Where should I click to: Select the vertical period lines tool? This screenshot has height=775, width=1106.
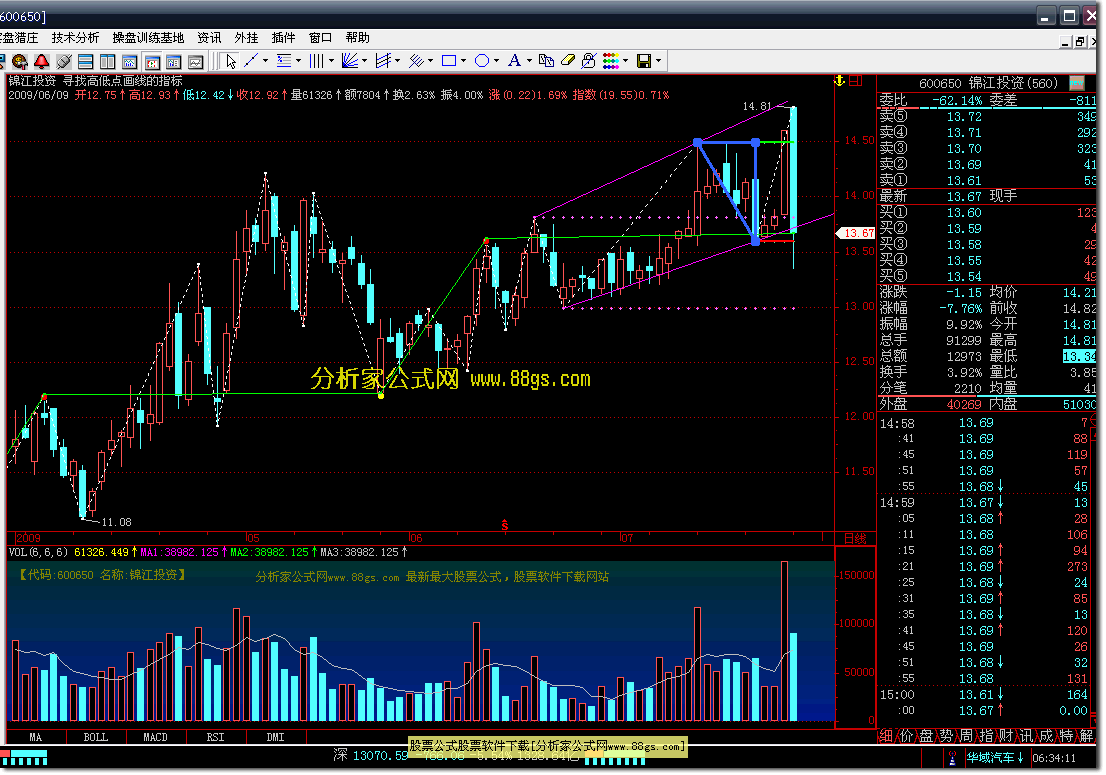point(317,61)
